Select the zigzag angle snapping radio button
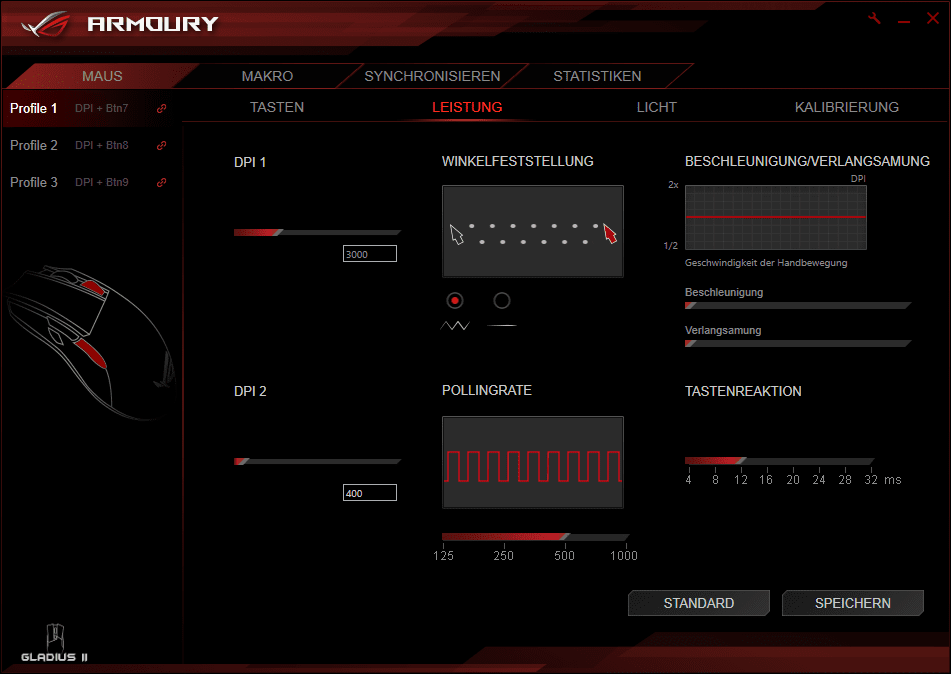 click(455, 300)
